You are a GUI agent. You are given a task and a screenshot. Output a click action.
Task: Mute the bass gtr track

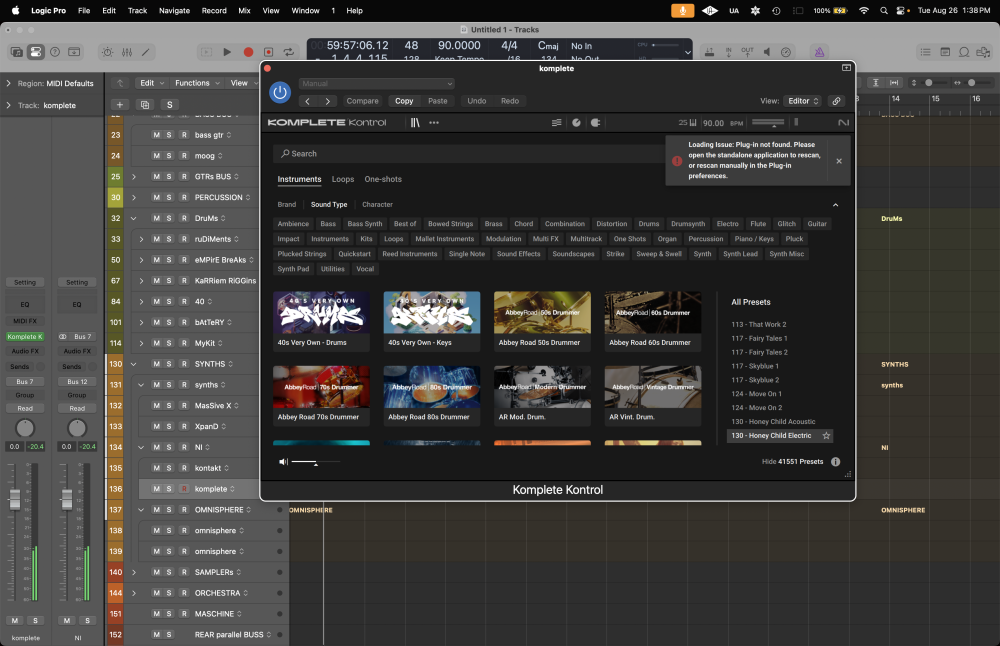pyautogui.click(x=156, y=135)
